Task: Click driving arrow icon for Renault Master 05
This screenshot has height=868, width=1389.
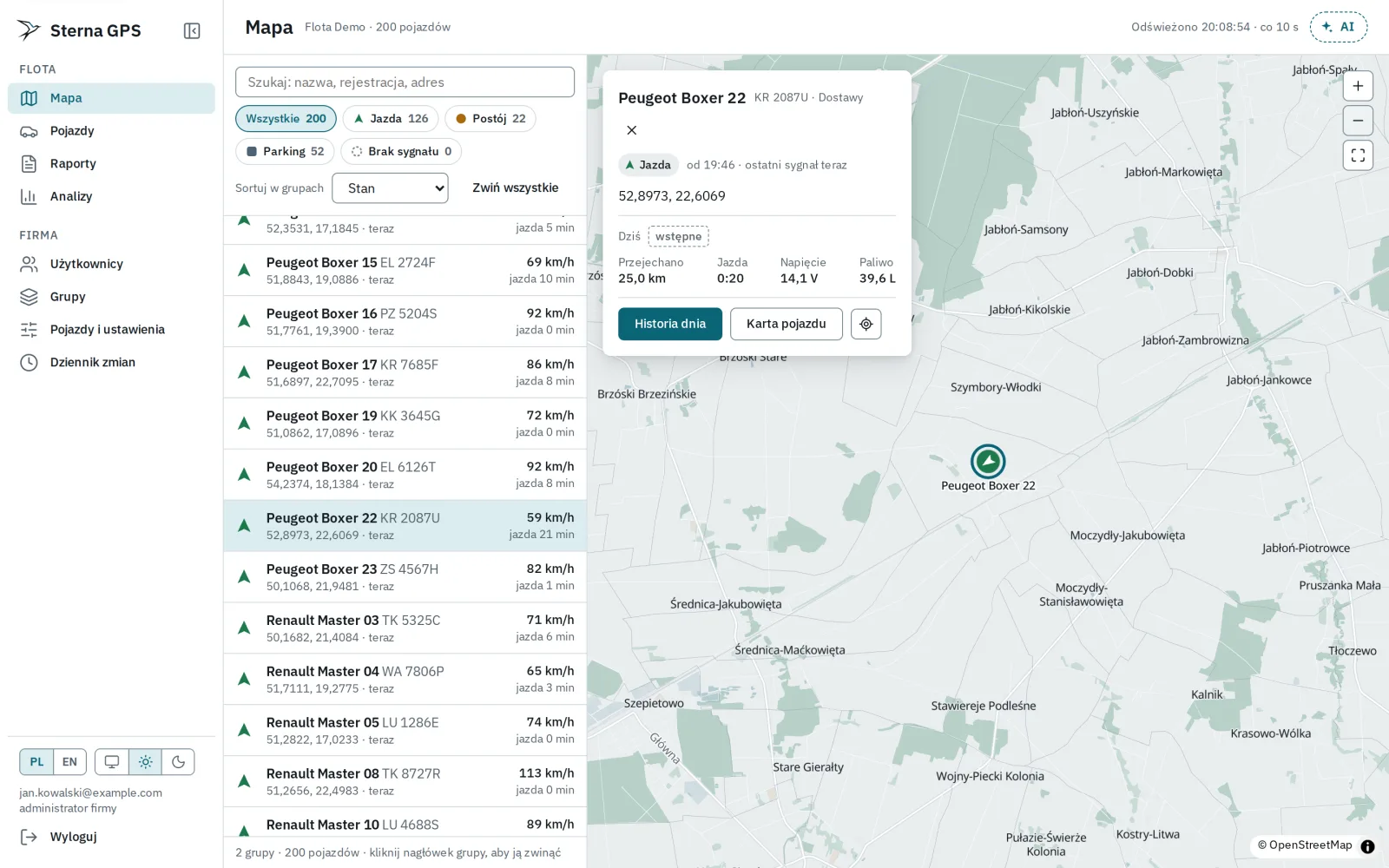Action: click(245, 730)
